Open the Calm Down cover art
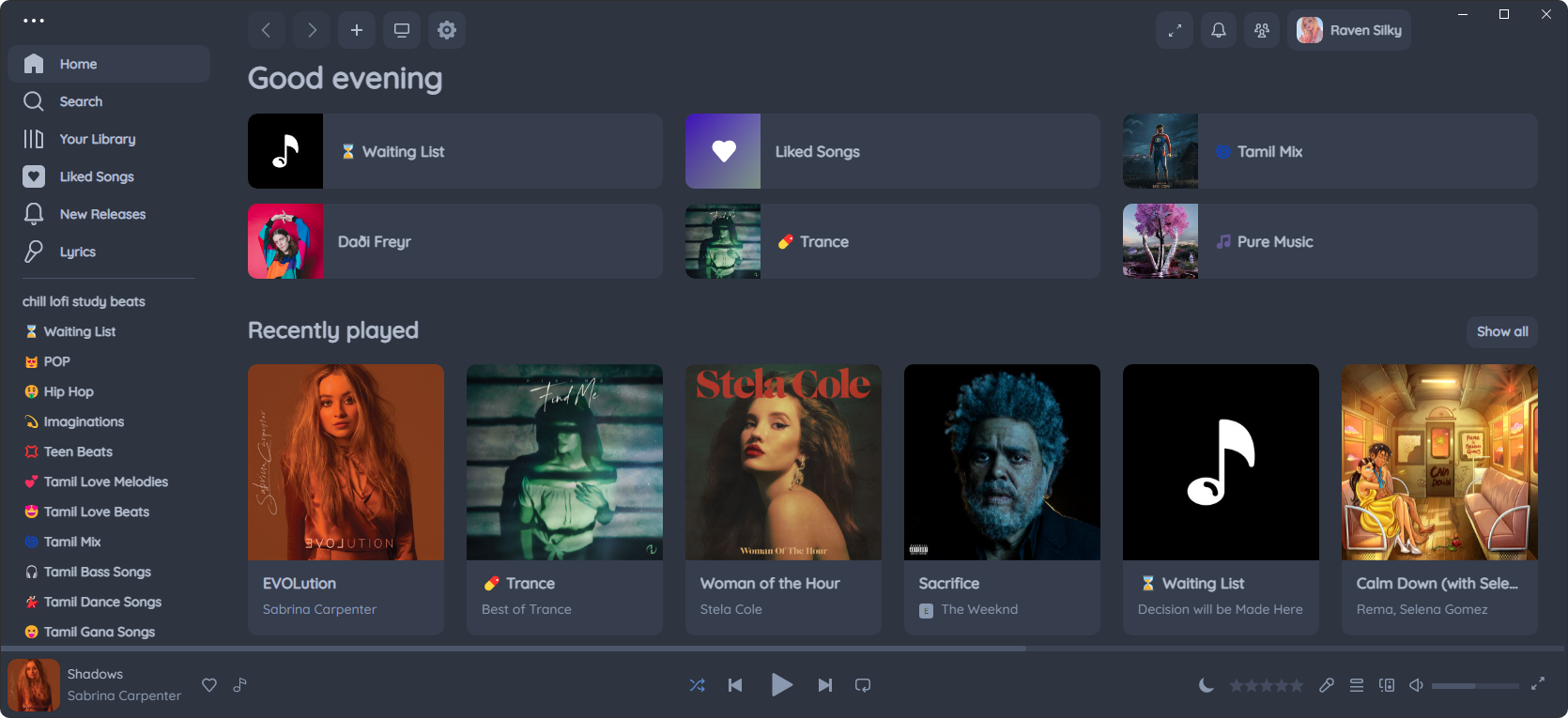 coord(1439,462)
